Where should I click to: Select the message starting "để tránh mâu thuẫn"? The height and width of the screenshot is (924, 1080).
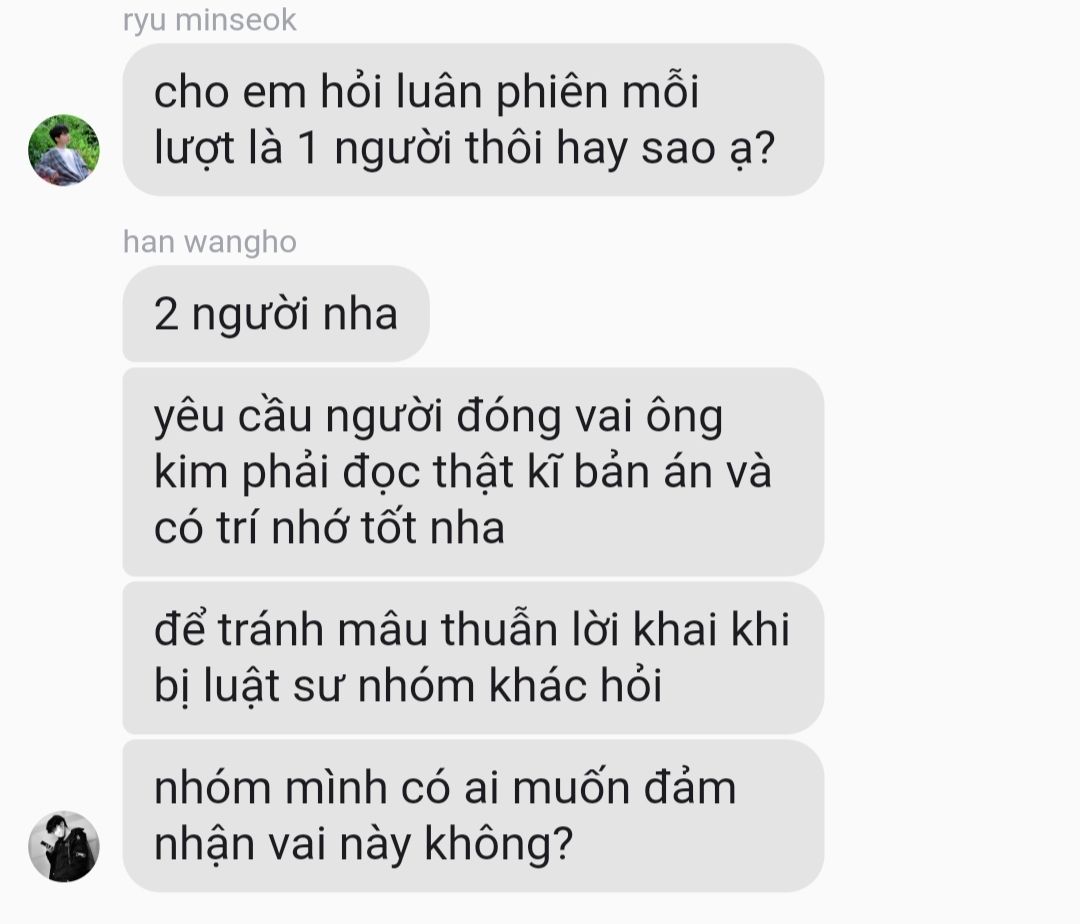(x=473, y=658)
